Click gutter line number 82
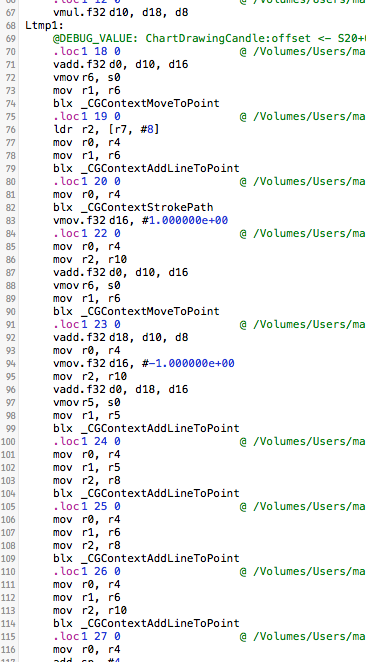Viewport: 366px width, 662px height. [x=10, y=208]
